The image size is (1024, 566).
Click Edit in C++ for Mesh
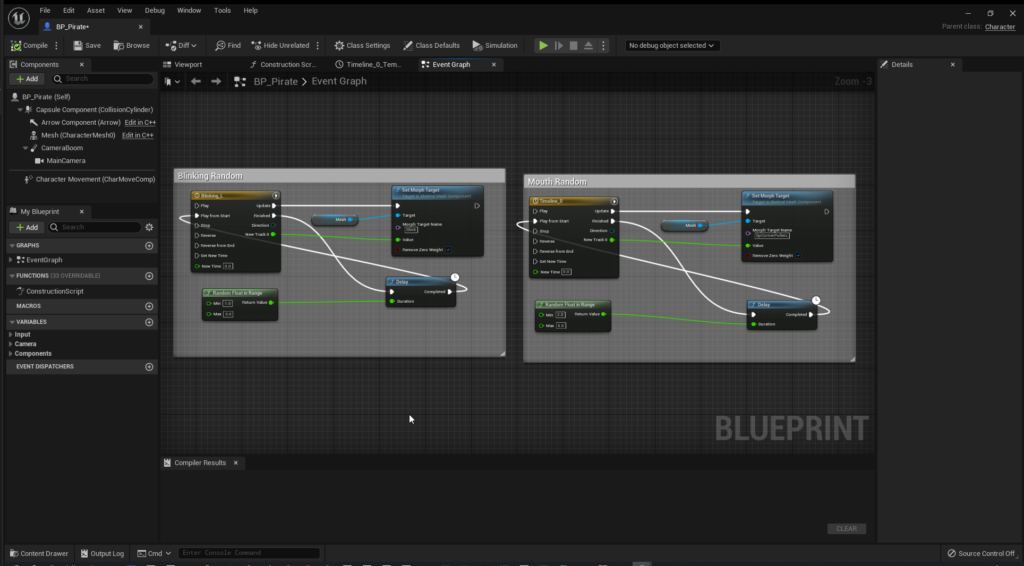pos(137,135)
